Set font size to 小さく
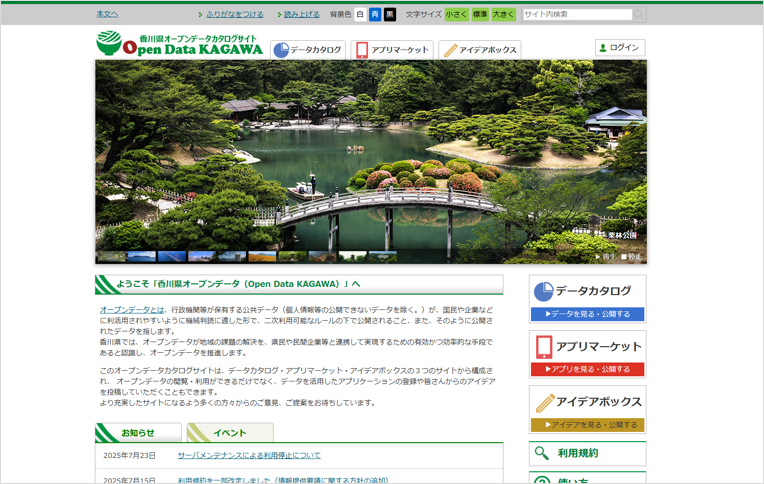Viewport: 764px width, 484px height. 456,15
